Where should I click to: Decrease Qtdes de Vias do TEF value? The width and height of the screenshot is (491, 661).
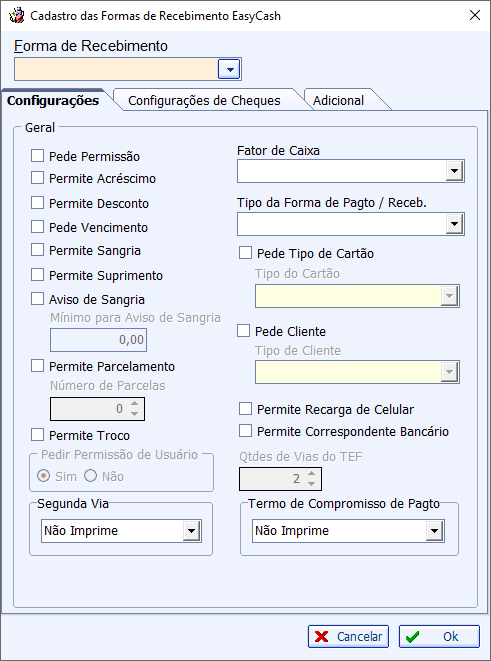point(311,484)
